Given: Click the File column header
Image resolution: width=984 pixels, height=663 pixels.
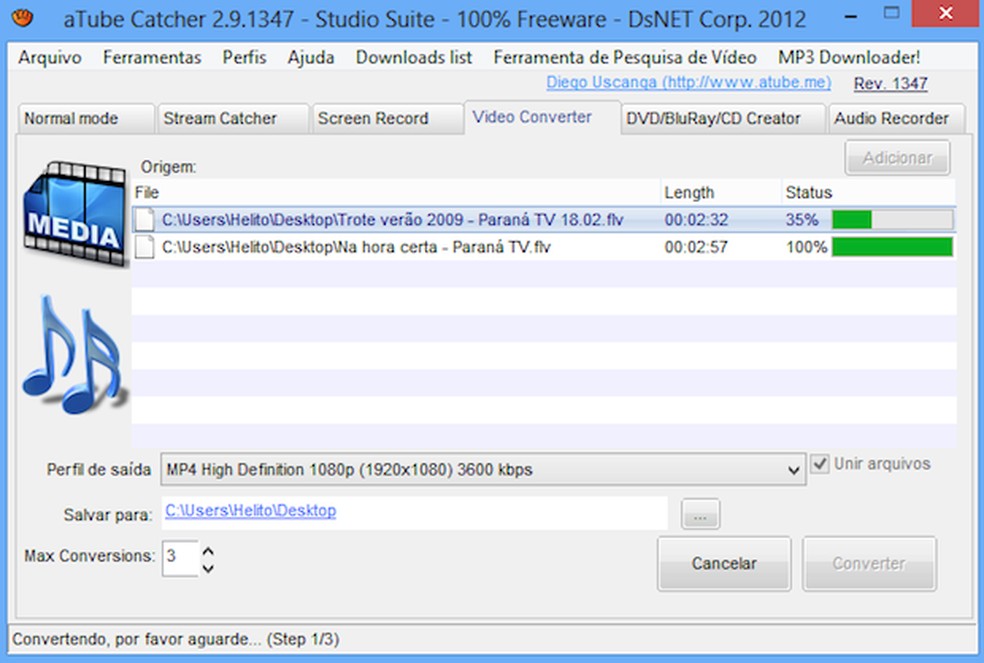Looking at the screenshot, I should tap(397, 192).
